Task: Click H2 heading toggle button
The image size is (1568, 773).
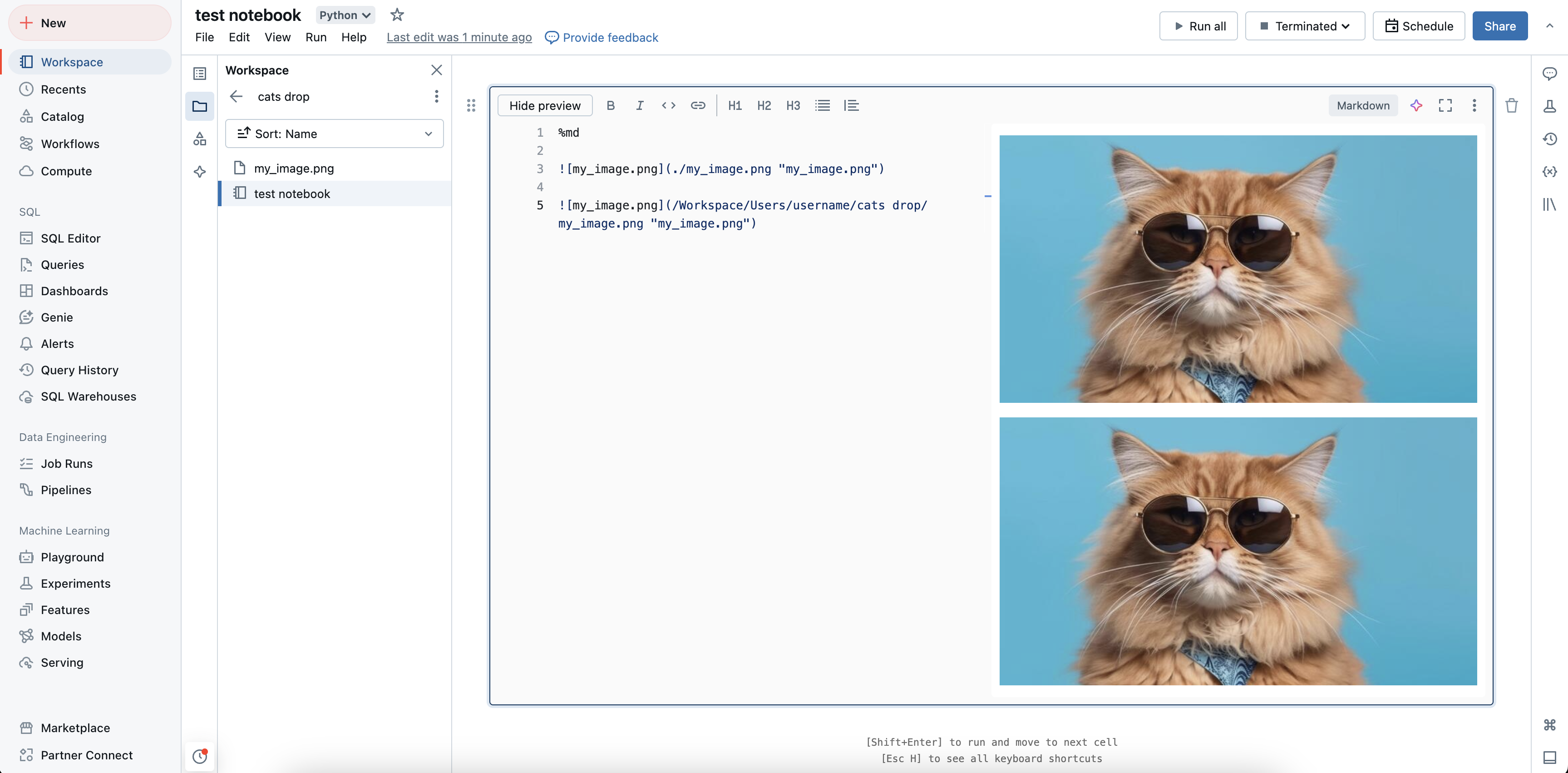Action: click(763, 106)
